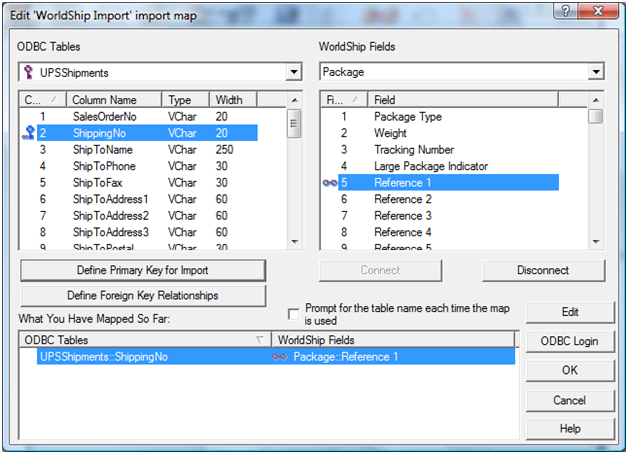The image size is (628, 454).
Task: Click the ODBC Login button
Action: point(570,342)
